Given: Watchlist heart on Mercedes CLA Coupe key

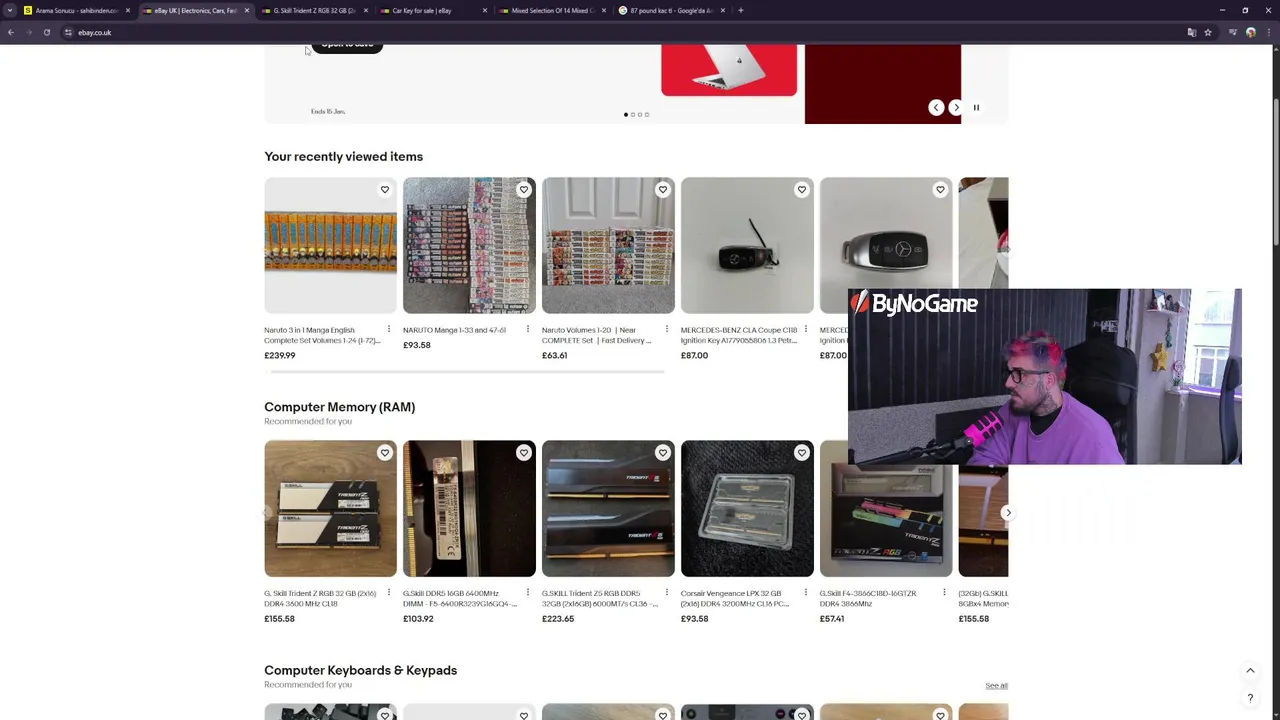Looking at the screenshot, I should coord(801,189).
